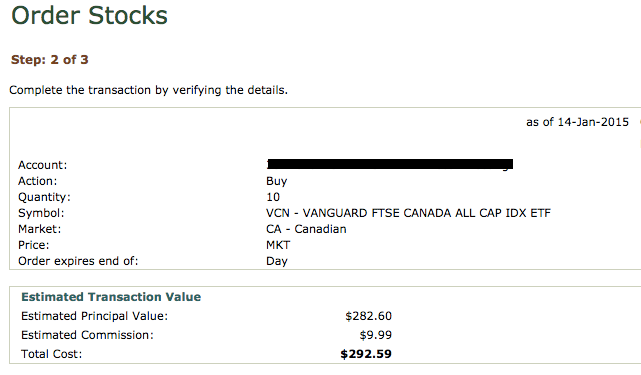Click the $9.99 commission amount

point(376,335)
